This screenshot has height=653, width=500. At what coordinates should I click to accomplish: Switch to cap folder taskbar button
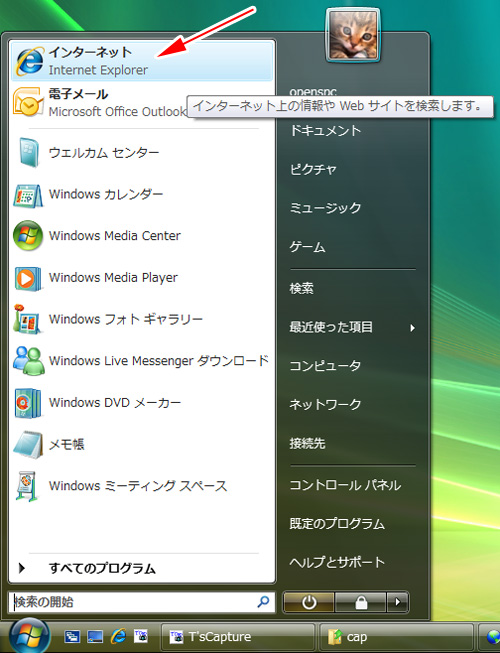(x=396, y=637)
